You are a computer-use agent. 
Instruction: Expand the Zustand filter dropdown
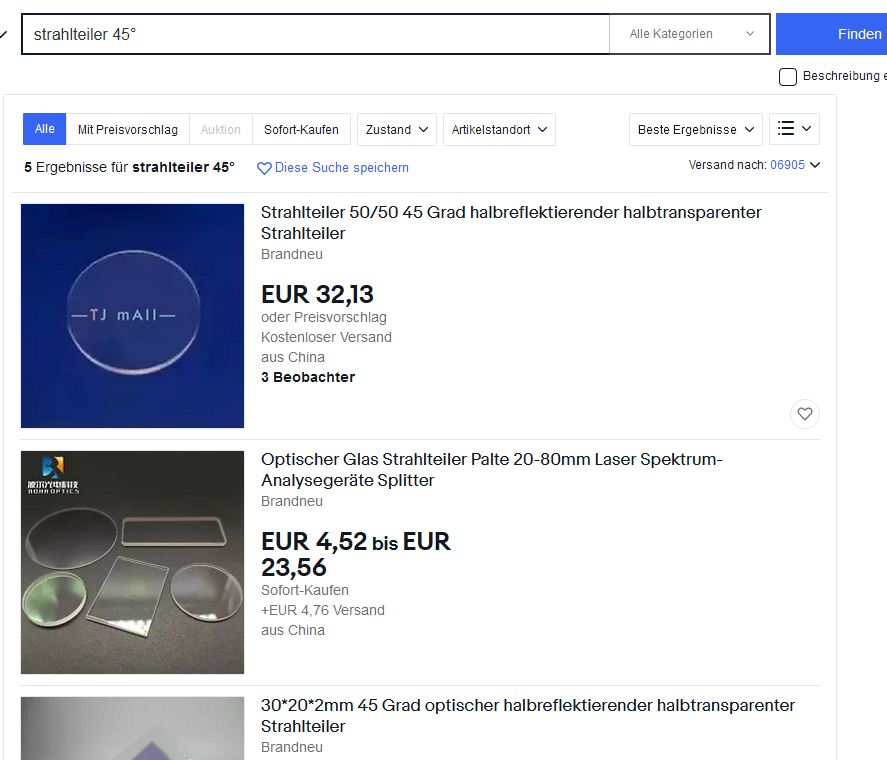click(397, 129)
